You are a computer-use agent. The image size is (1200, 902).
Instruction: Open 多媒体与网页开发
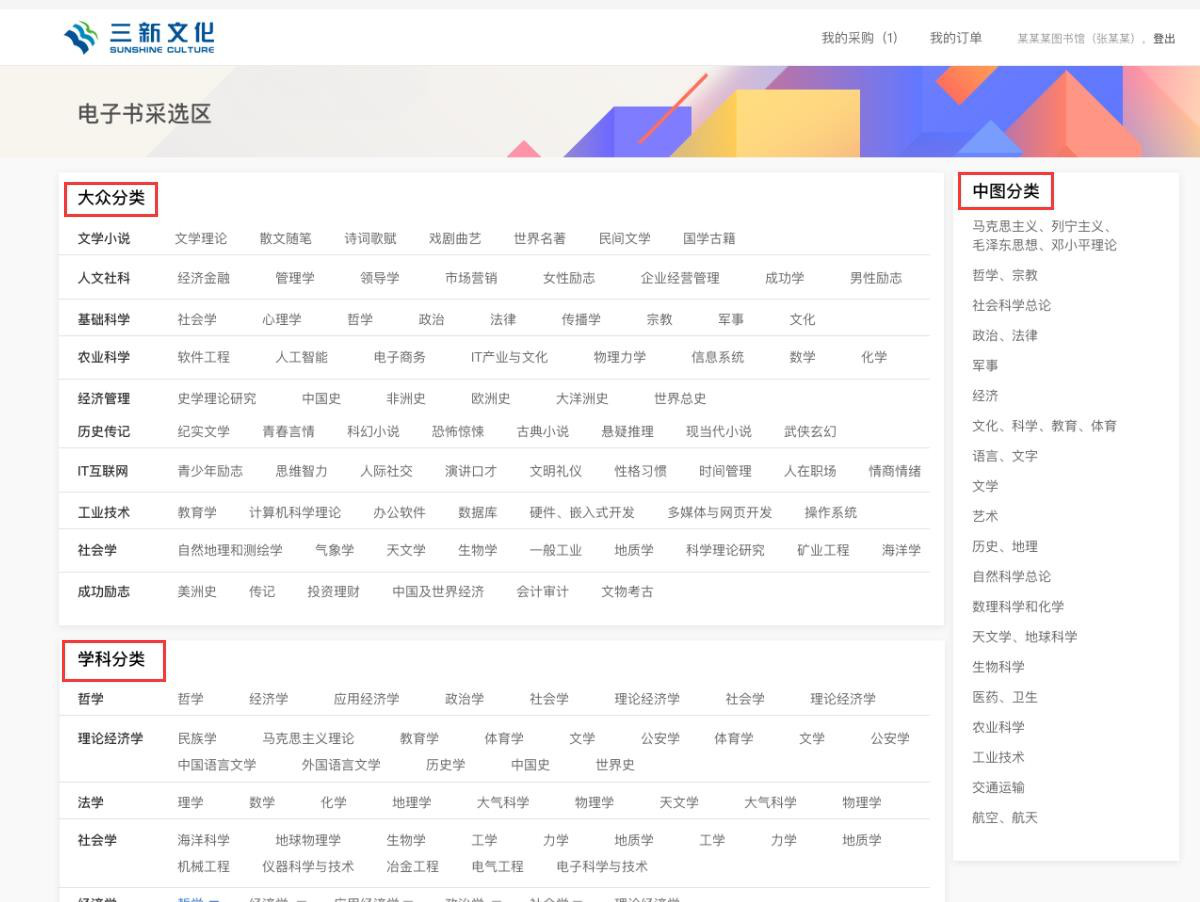coord(720,512)
